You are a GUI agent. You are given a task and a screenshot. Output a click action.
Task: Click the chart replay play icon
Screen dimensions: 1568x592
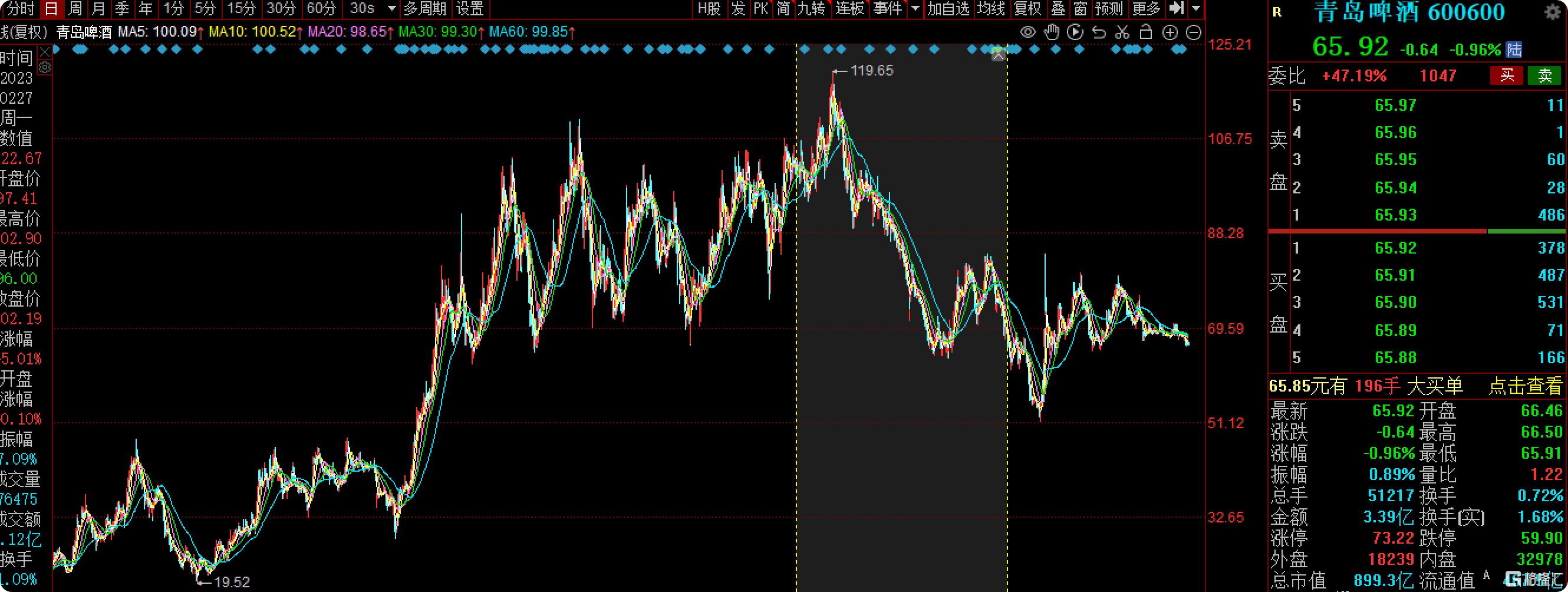pyautogui.click(x=1075, y=32)
